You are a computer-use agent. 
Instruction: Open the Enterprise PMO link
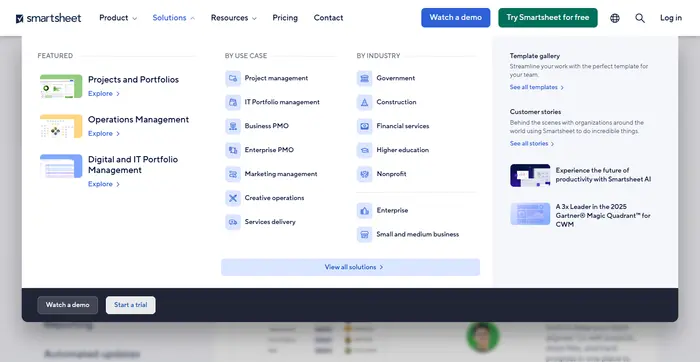pos(269,150)
